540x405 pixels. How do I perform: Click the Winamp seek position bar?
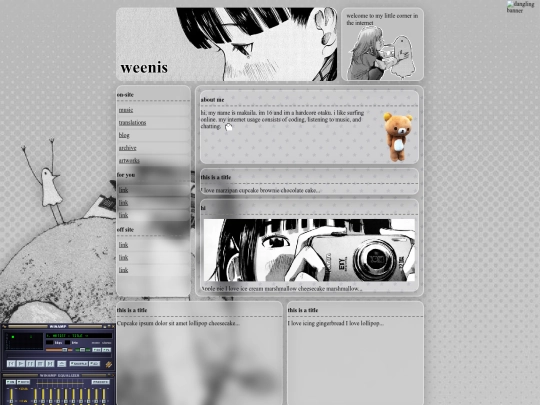(59, 355)
